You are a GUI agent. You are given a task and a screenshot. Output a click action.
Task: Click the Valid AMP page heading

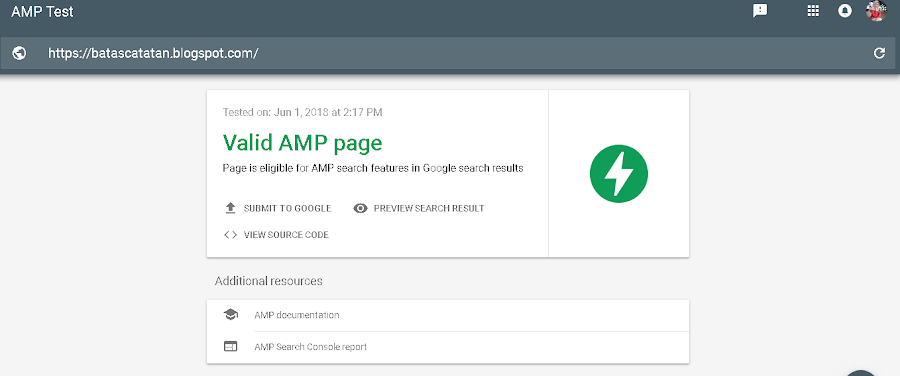coord(302,143)
